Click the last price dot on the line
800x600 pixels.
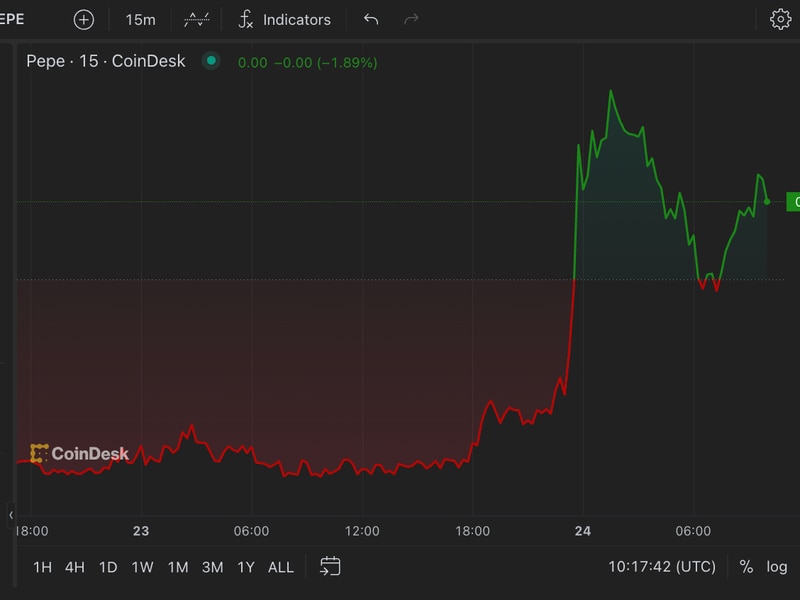pyautogui.click(x=767, y=202)
